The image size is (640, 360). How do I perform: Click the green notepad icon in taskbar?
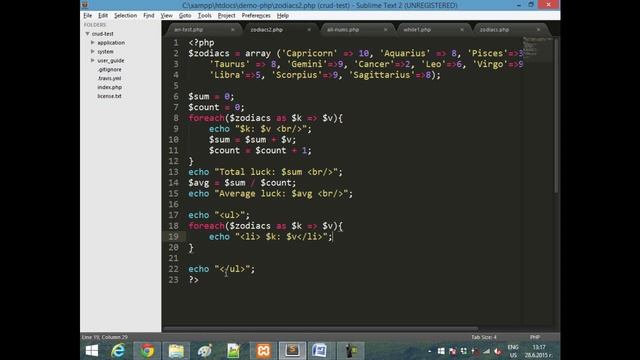pos(234,351)
